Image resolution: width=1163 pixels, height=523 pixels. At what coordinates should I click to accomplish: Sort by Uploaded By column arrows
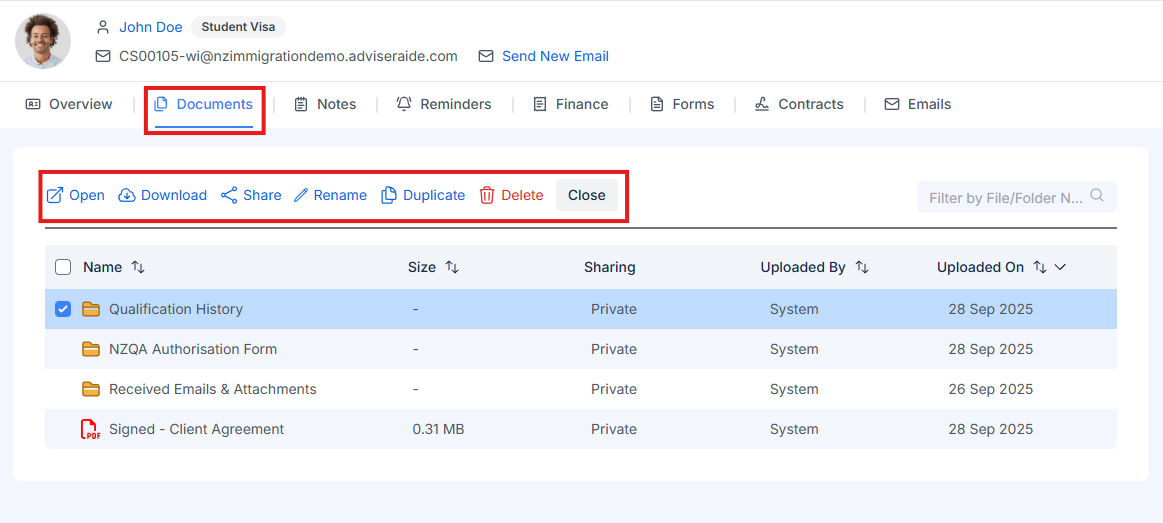862,267
